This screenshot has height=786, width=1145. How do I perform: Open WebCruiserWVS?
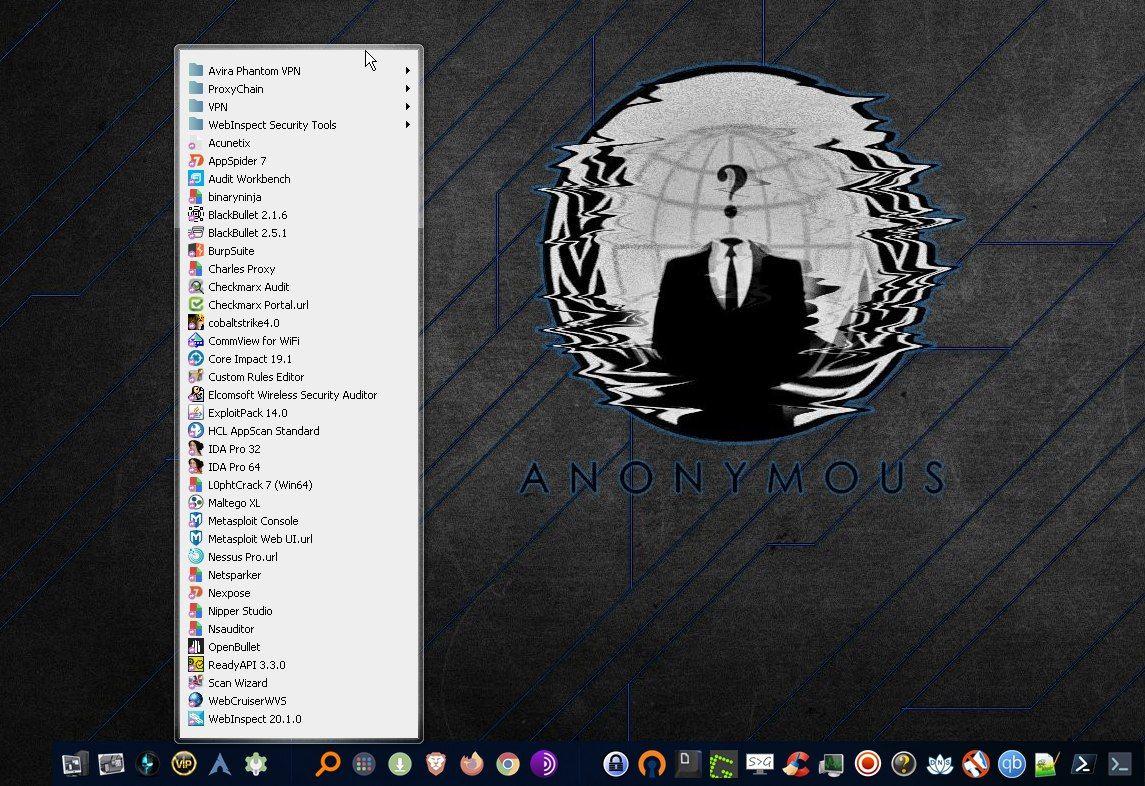(x=299, y=701)
